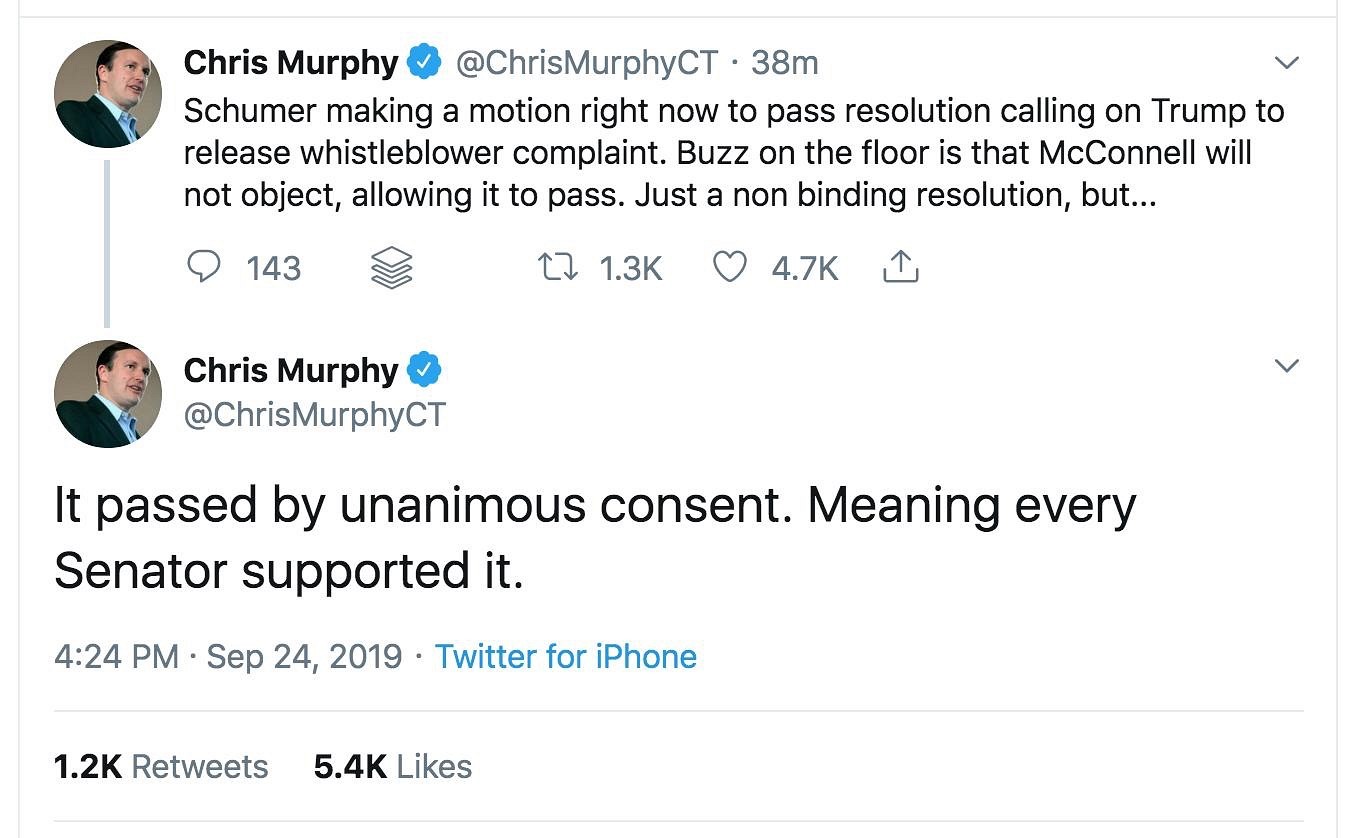This screenshot has width=1360, height=838.
Task: Open Twitter for iPhone link
Action: pos(565,657)
